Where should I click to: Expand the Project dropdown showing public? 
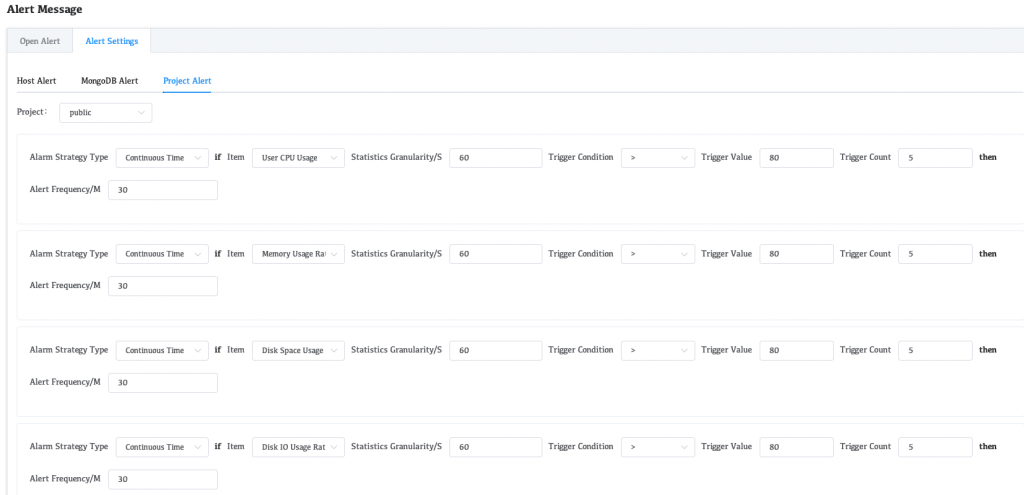tap(105, 113)
